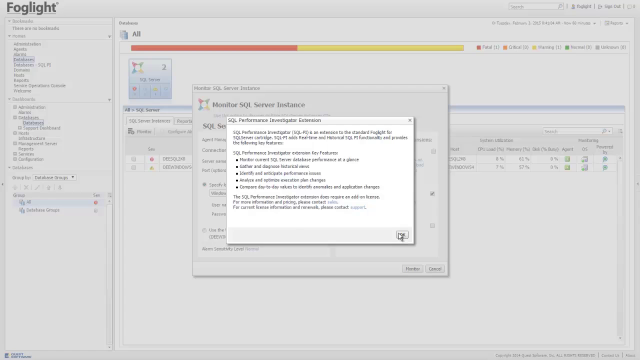Click Agent status icon of first row

coord(567,159)
